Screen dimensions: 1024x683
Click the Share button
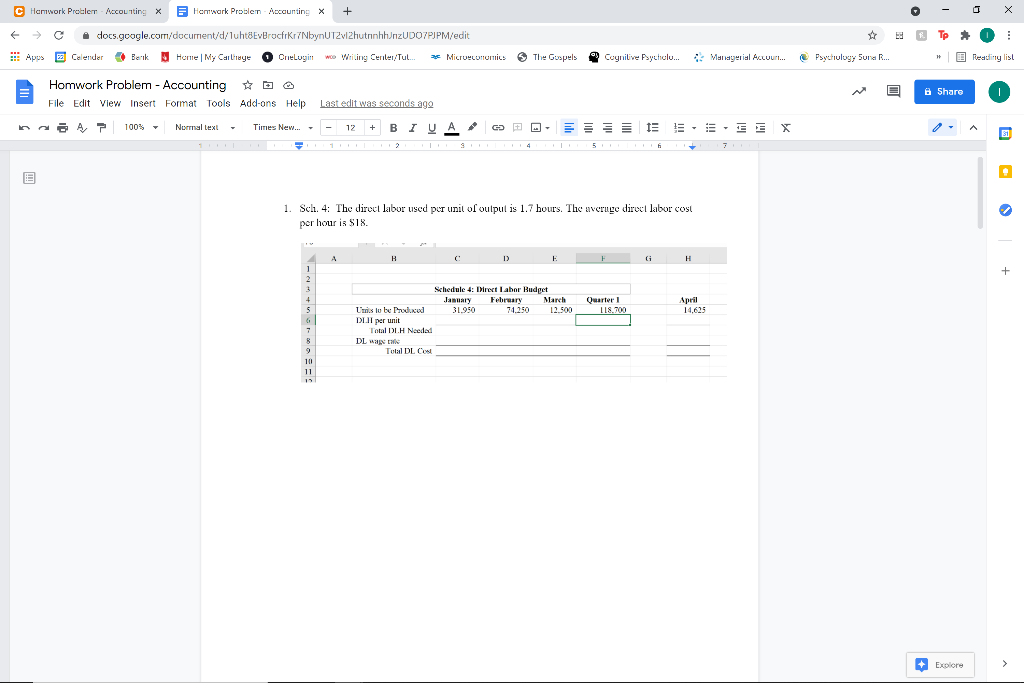pos(942,91)
